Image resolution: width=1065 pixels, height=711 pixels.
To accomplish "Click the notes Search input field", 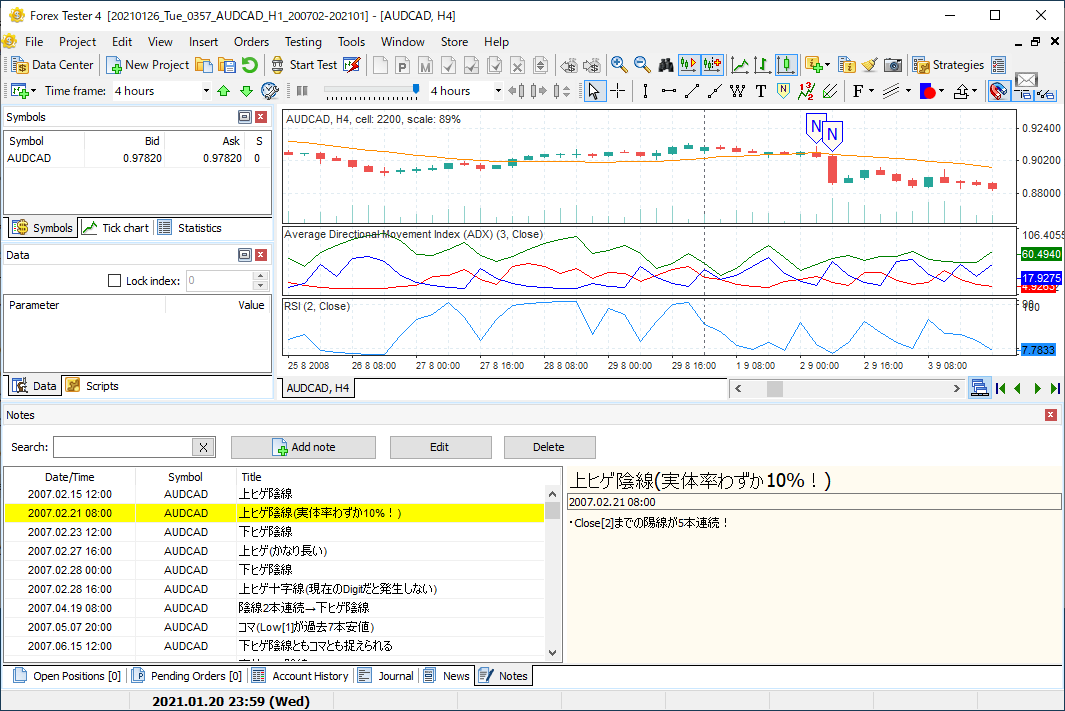I will pos(121,447).
